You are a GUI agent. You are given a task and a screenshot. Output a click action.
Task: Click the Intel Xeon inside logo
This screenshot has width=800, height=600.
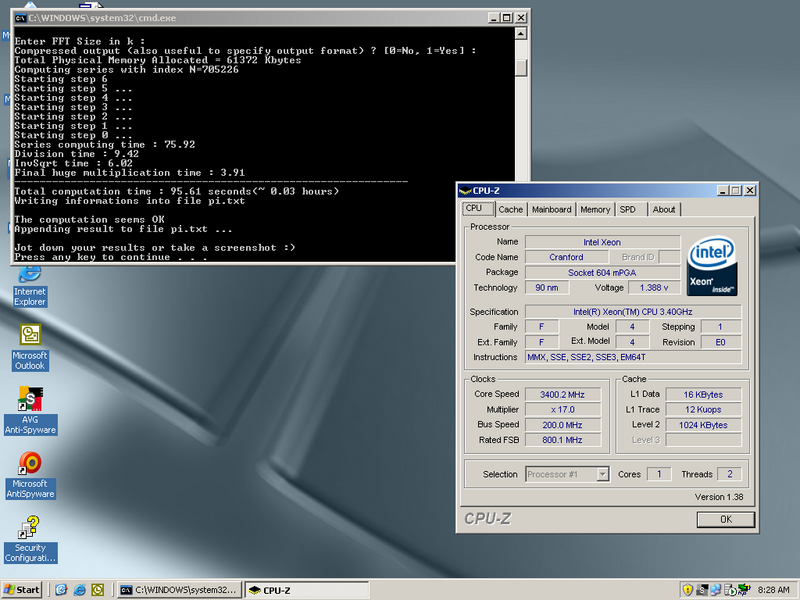pos(712,265)
